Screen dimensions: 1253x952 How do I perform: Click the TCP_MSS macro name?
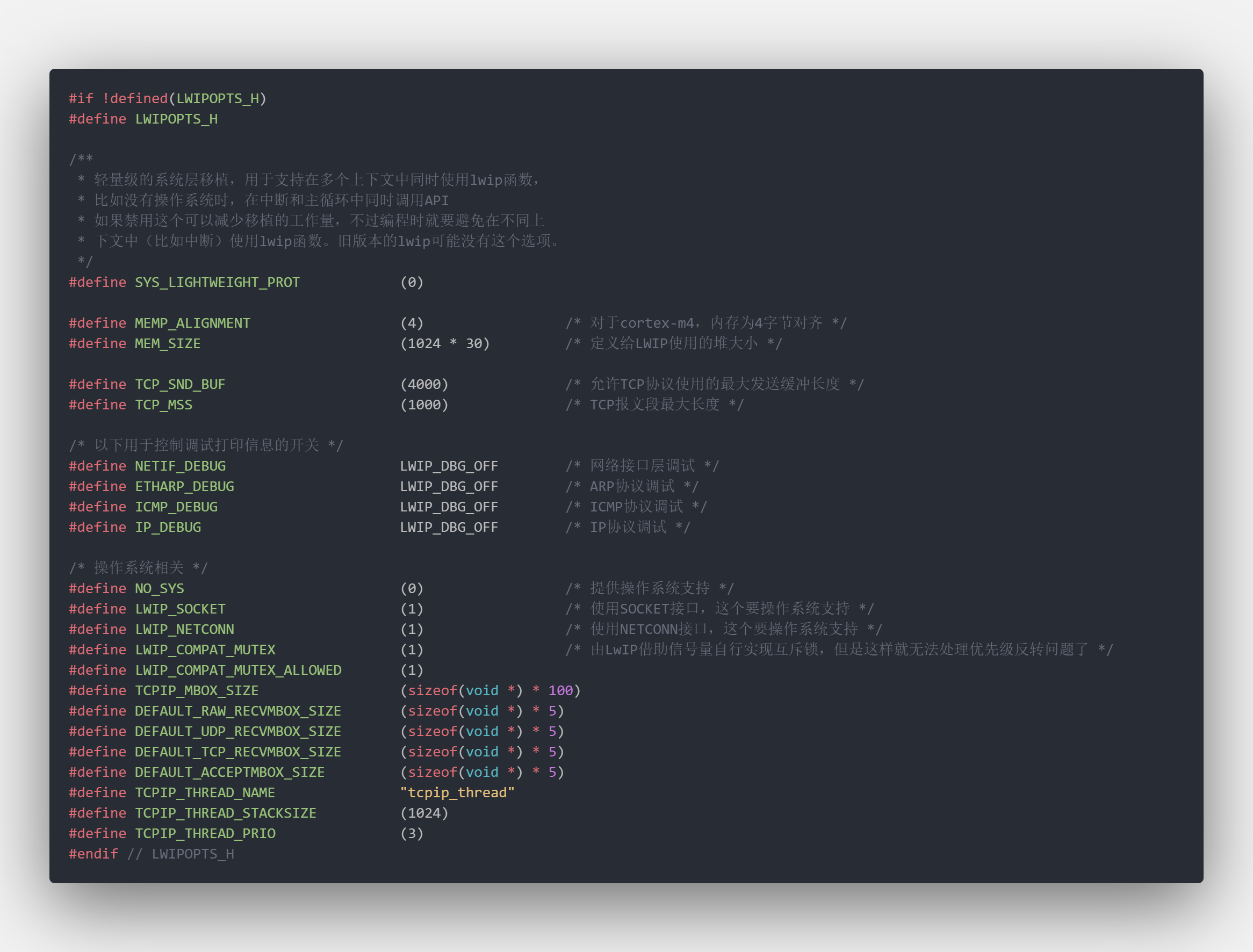point(163,405)
